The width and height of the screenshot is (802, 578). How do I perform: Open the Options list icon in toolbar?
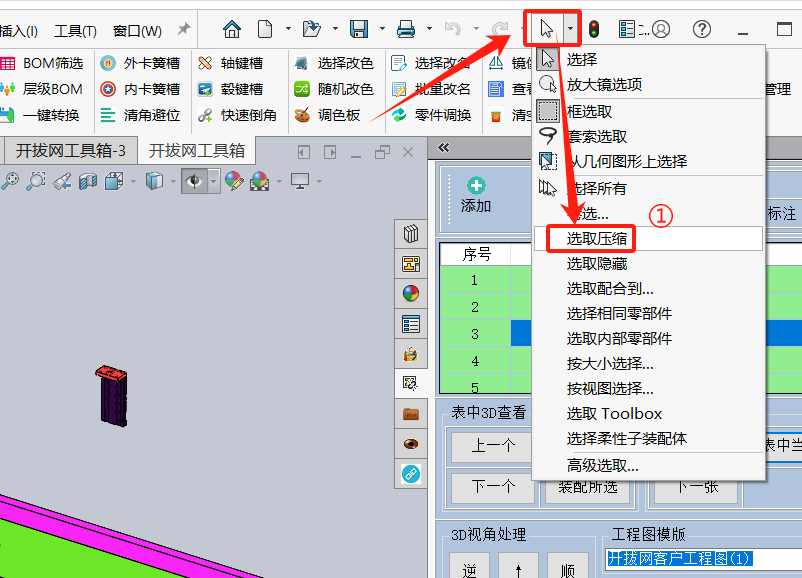click(x=627, y=29)
